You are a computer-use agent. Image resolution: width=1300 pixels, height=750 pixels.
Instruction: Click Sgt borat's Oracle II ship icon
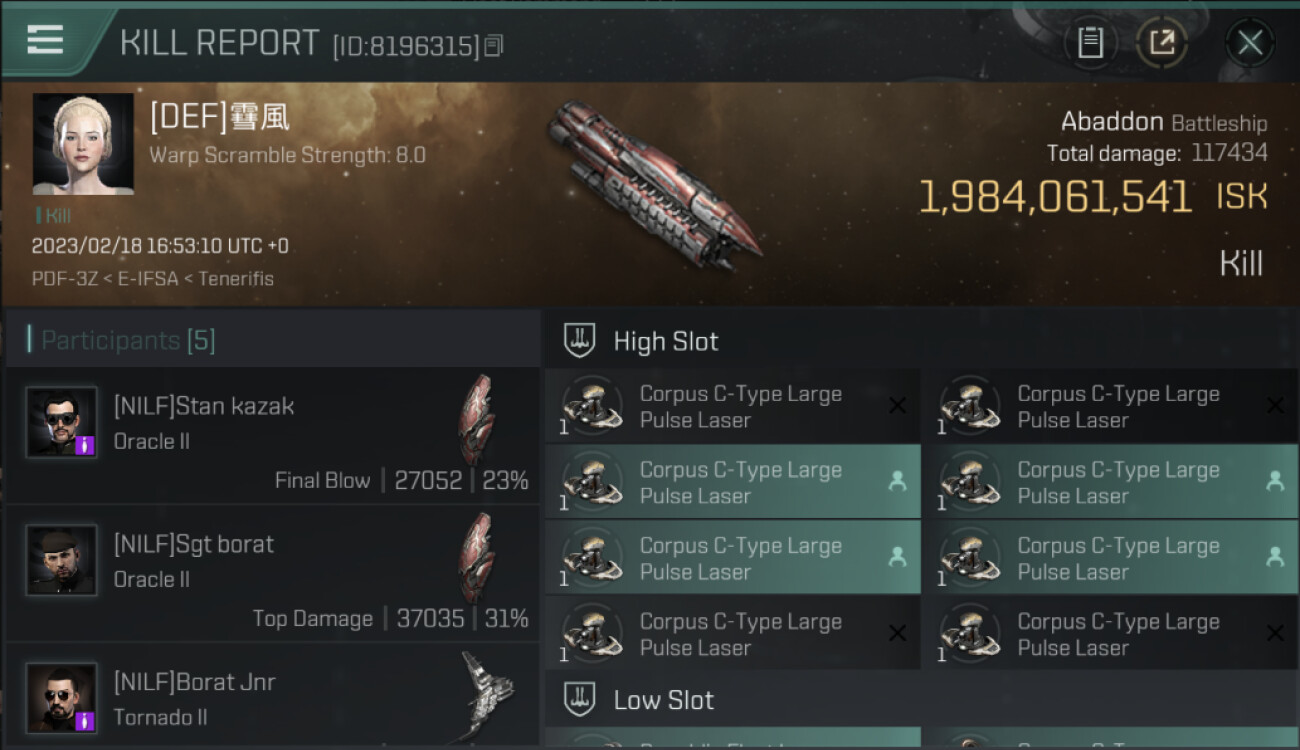tap(477, 558)
